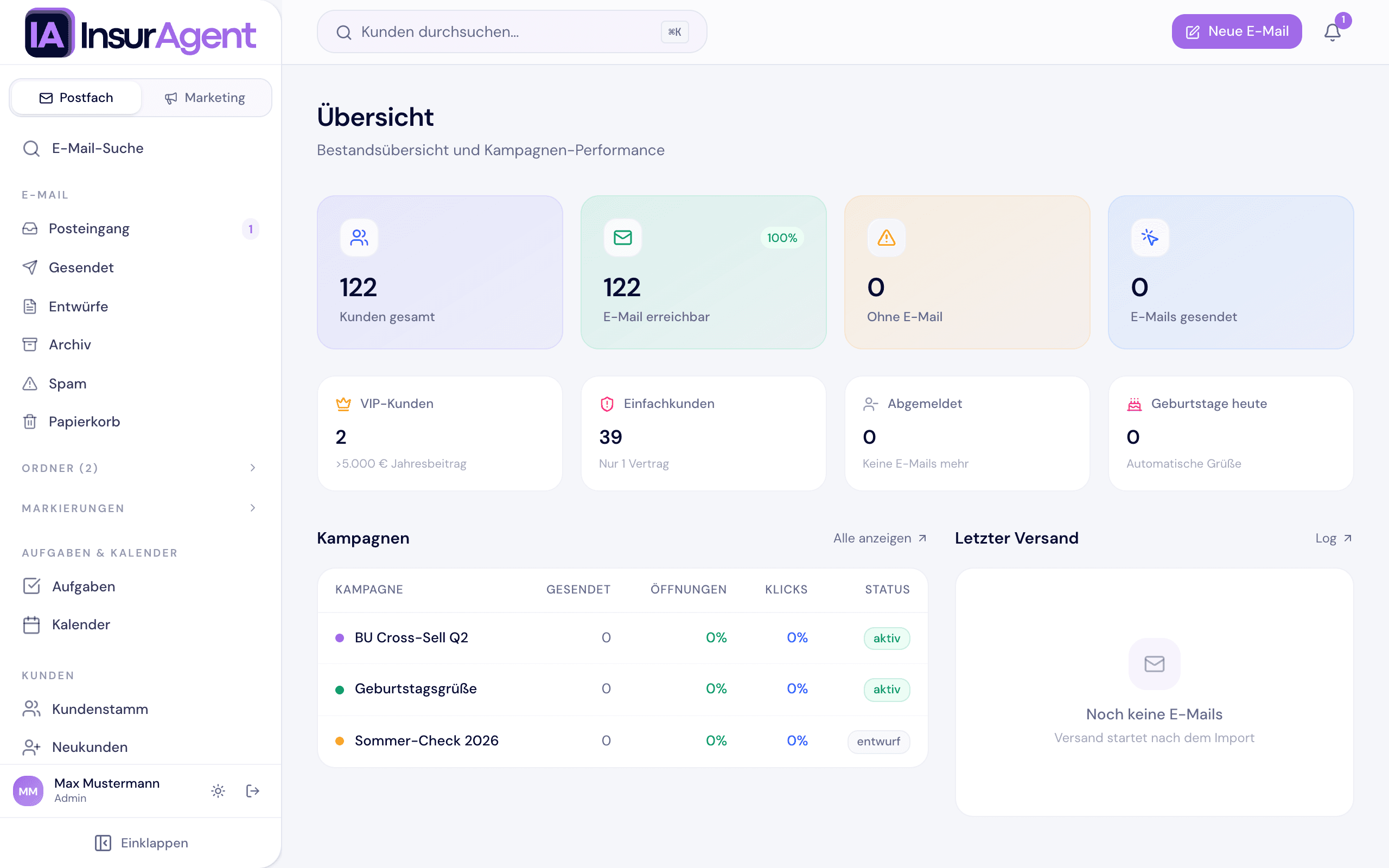Image resolution: width=1389 pixels, height=868 pixels.
Task: Switch to the Postfach tab
Action: pos(77,98)
